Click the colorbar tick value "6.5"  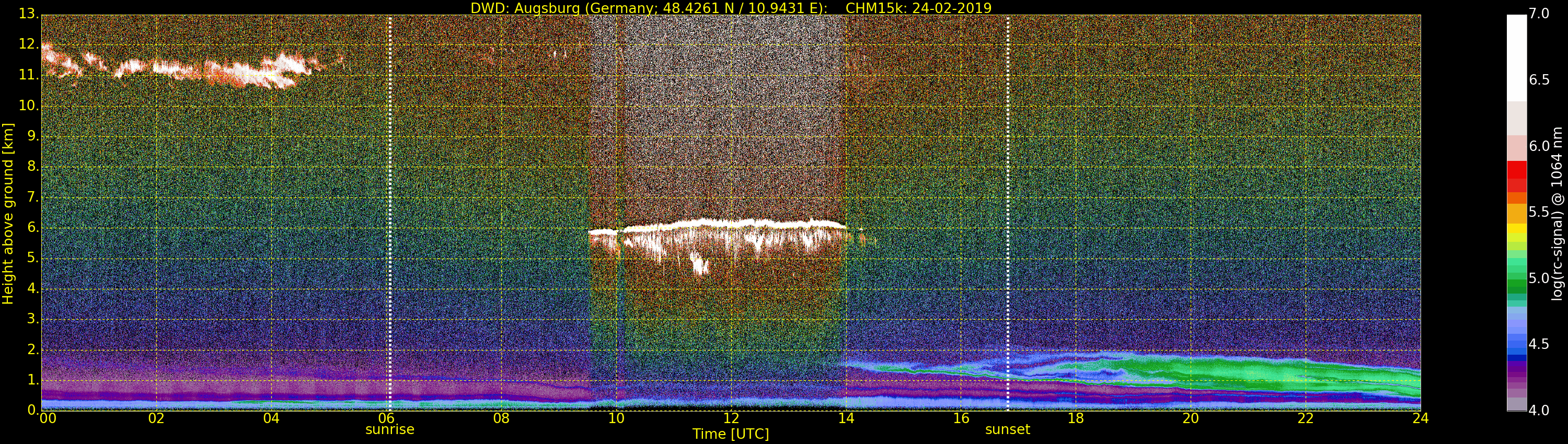(x=1539, y=80)
